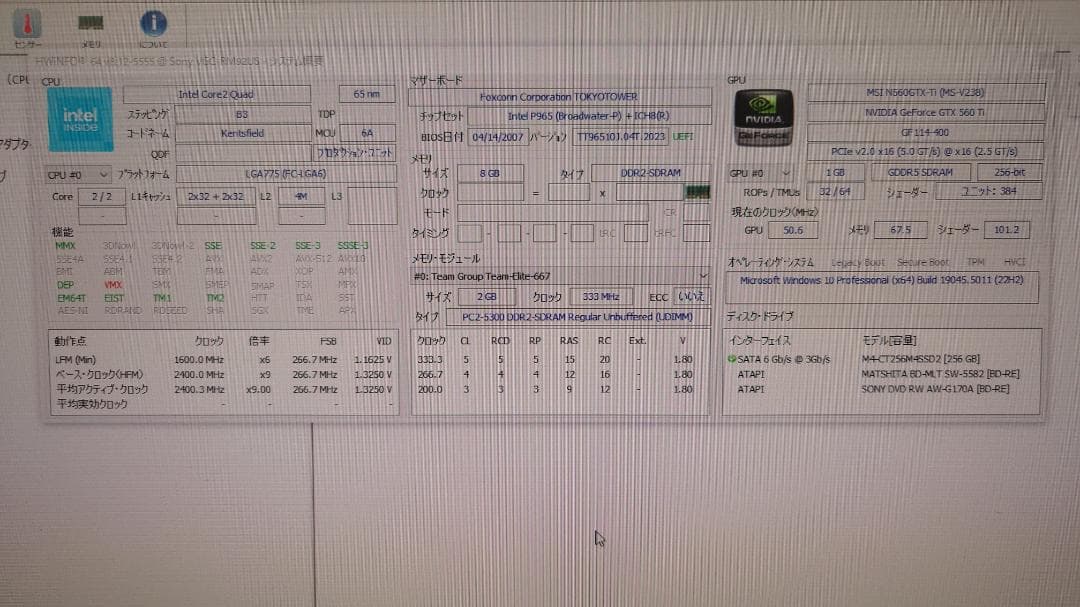Viewport: 1080px width, 607px height.
Task: Click the VMX virtualization feature indicator
Action: pyautogui.click(x=113, y=284)
